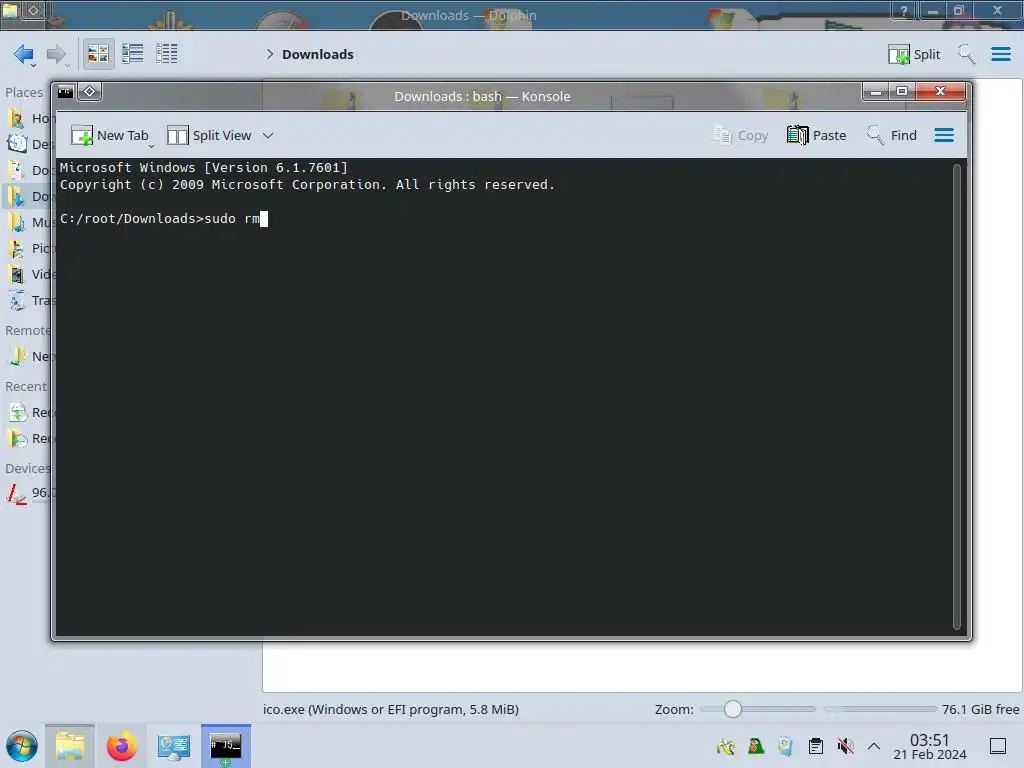1024x768 pixels.
Task: Open Dolphin's hamburger menu
Action: (1000, 54)
